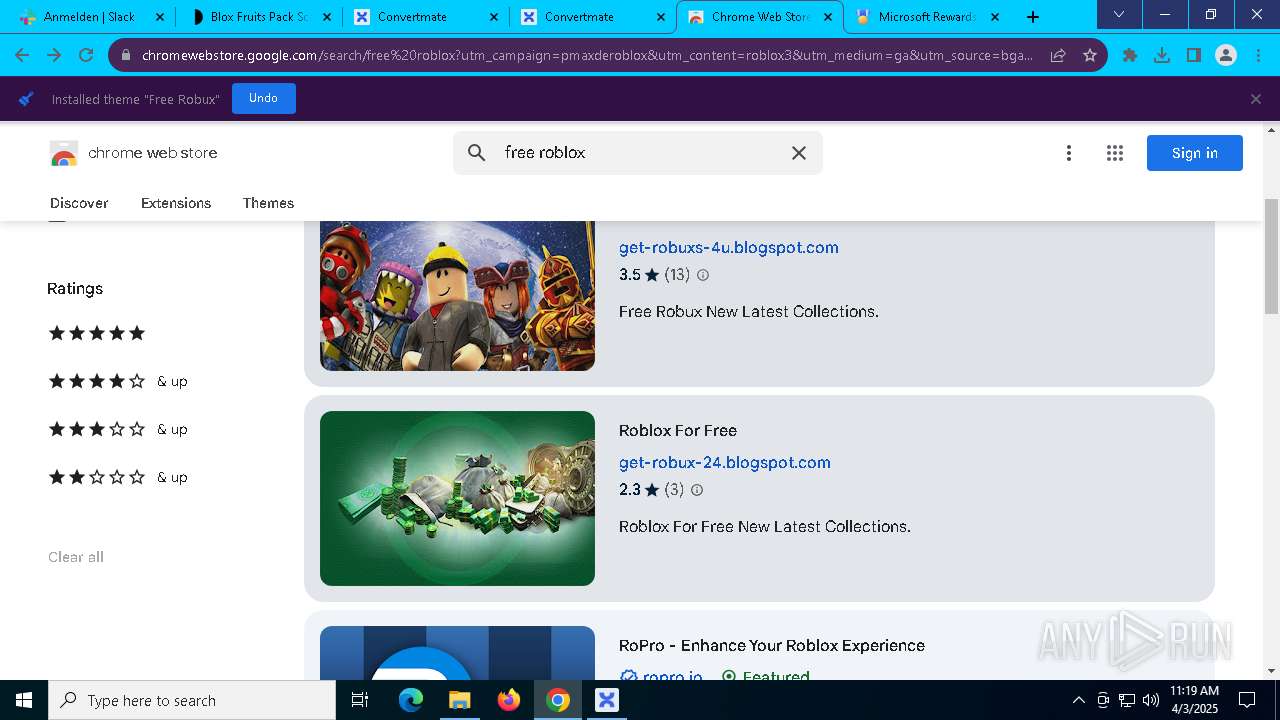Click the Windows taskbar search box
The image size is (1280, 720).
pyautogui.click(x=192, y=700)
